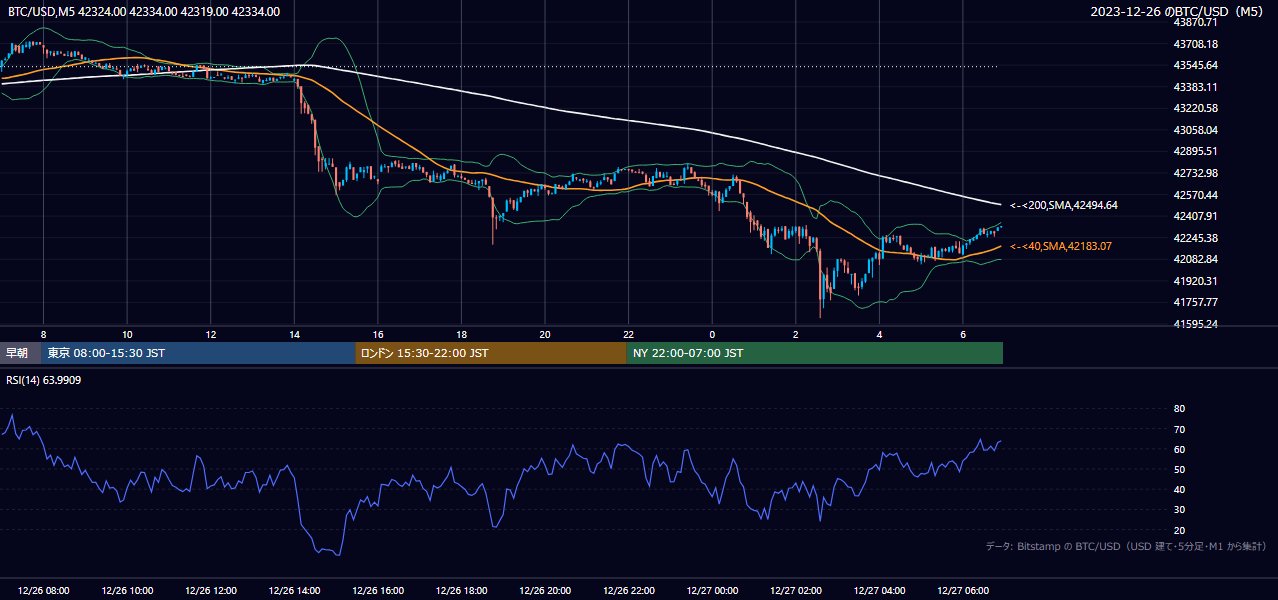Select the ロンドン 15:30-22:00 JST session bar

(x=491, y=353)
